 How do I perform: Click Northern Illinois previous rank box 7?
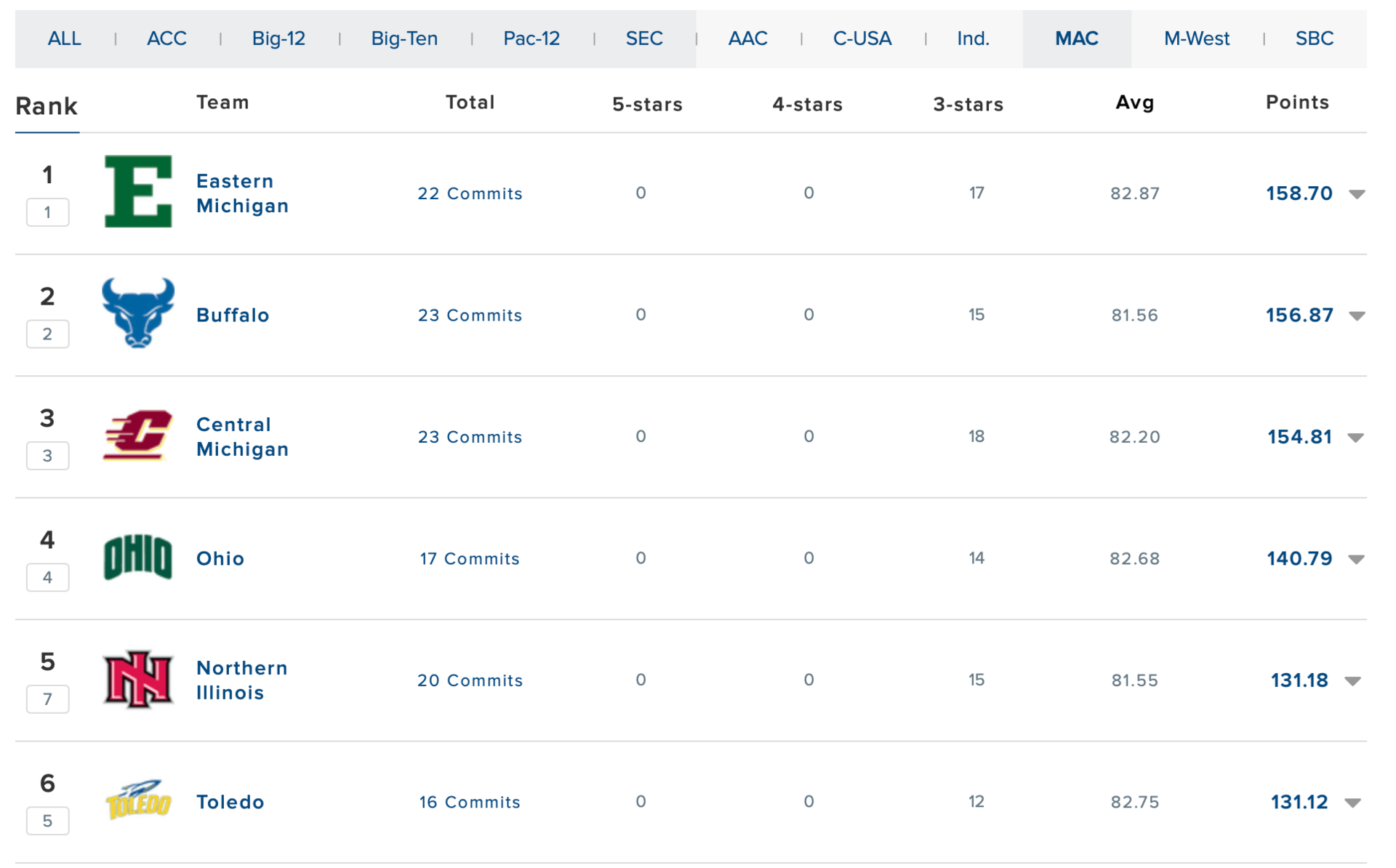[x=47, y=699]
